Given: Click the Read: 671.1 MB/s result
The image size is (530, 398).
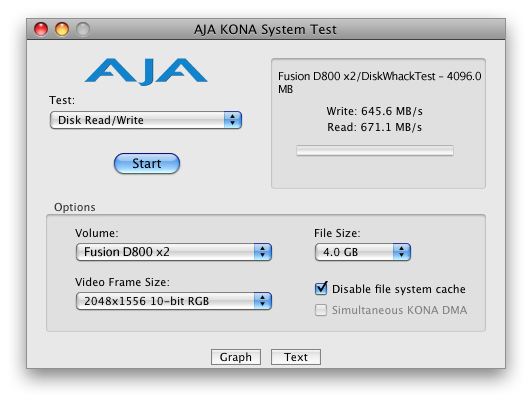Looking at the screenshot, I should coord(375,127).
